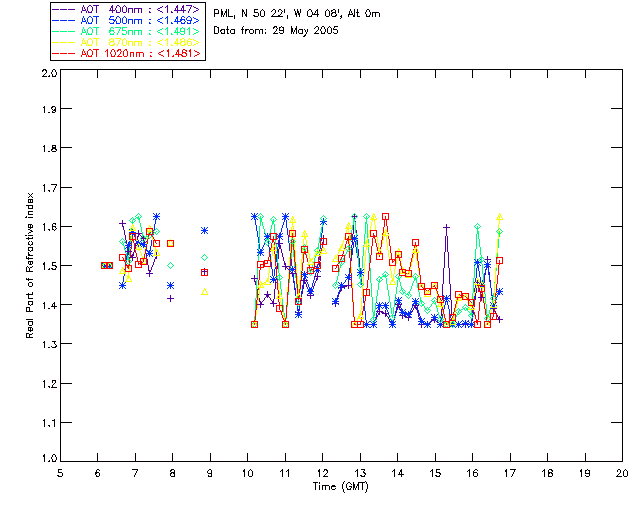Click the x-axis label 18
The height and width of the screenshot is (512, 640).
point(547,473)
